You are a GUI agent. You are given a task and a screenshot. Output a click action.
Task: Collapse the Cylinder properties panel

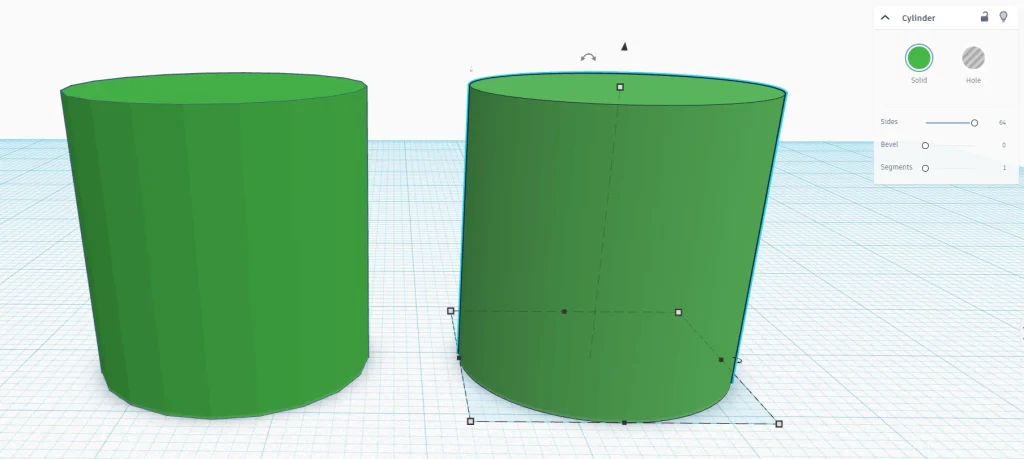(885, 18)
